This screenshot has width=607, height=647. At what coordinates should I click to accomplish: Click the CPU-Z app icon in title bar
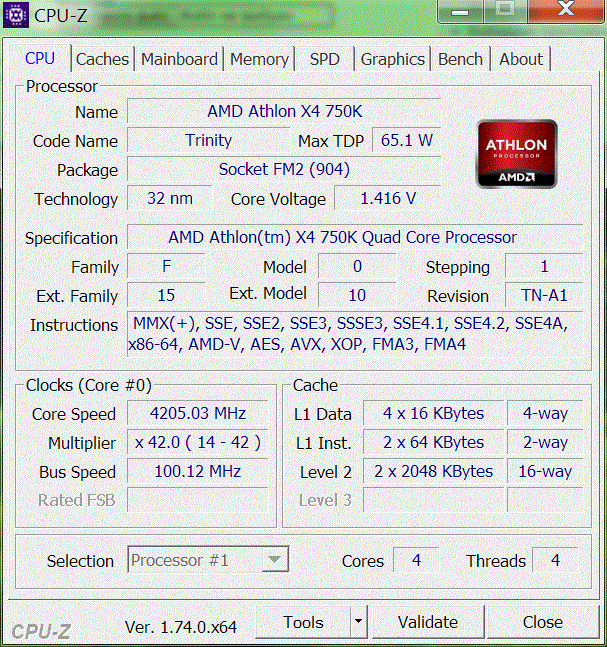16,15
